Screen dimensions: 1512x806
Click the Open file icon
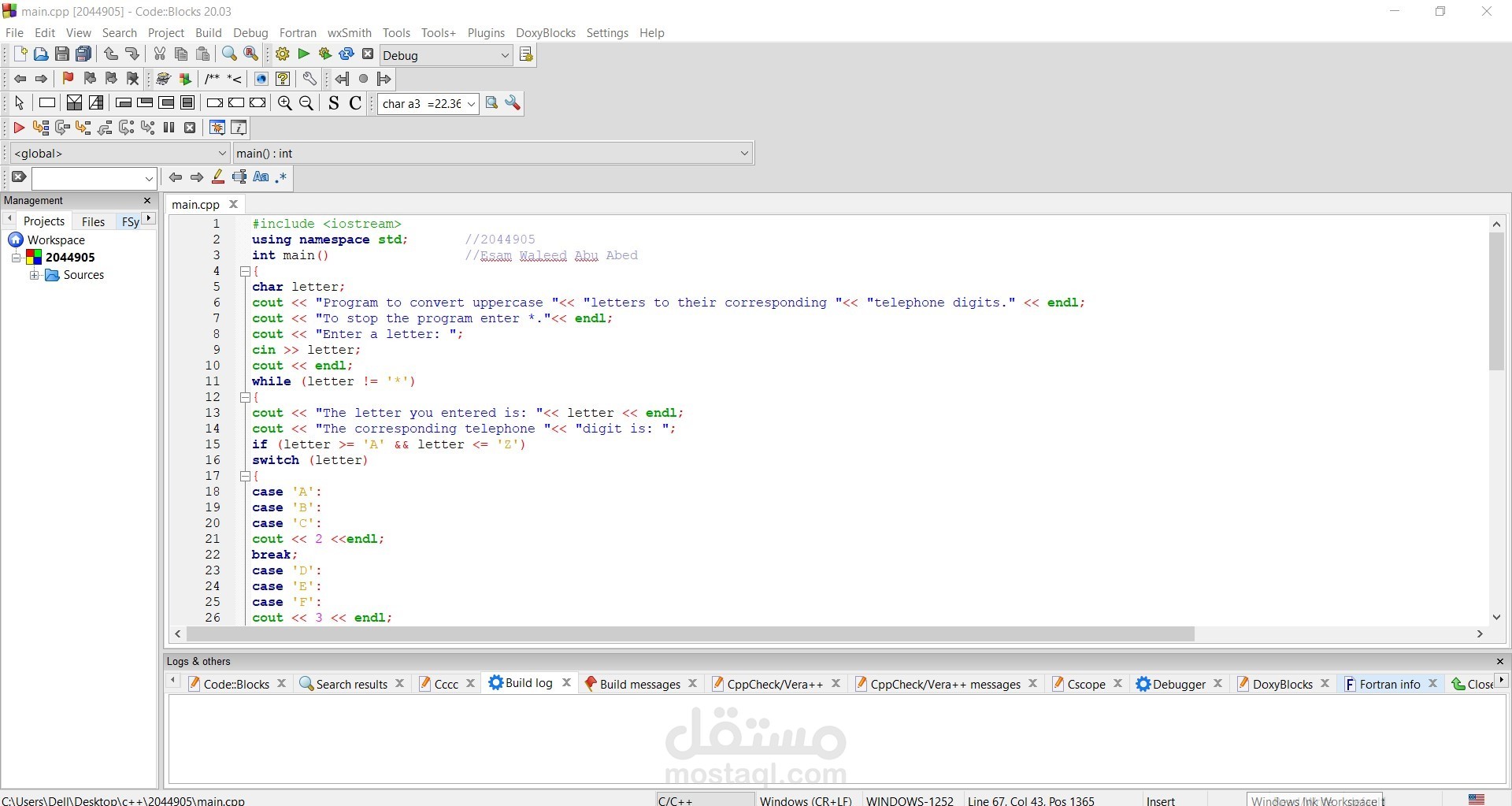click(41, 54)
